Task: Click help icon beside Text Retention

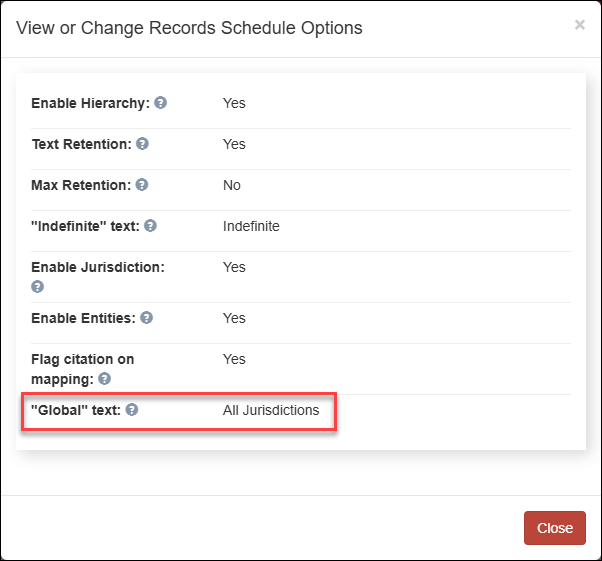Action: [142, 144]
